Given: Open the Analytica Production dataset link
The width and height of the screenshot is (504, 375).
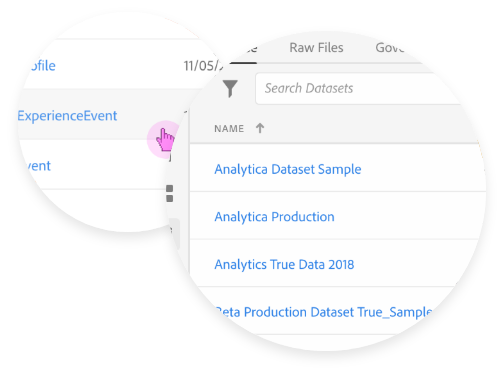Looking at the screenshot, I should pyautogui.click(x=274, y=217).
